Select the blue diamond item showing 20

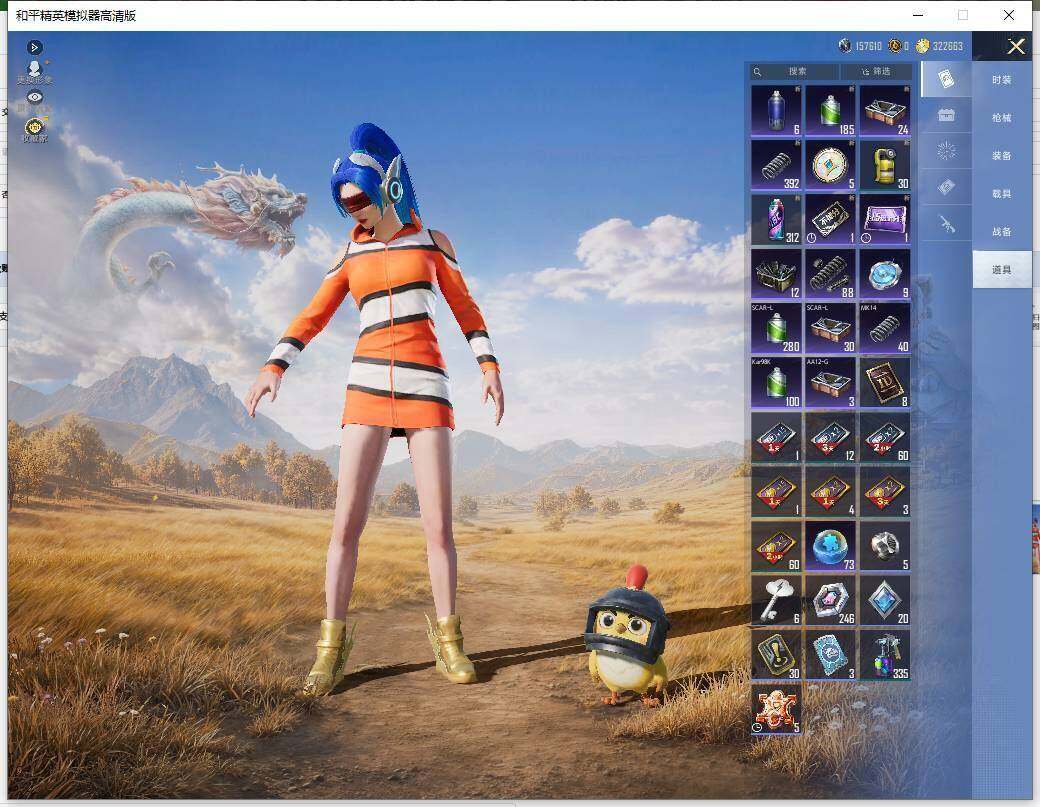click(x=884, y=600)
